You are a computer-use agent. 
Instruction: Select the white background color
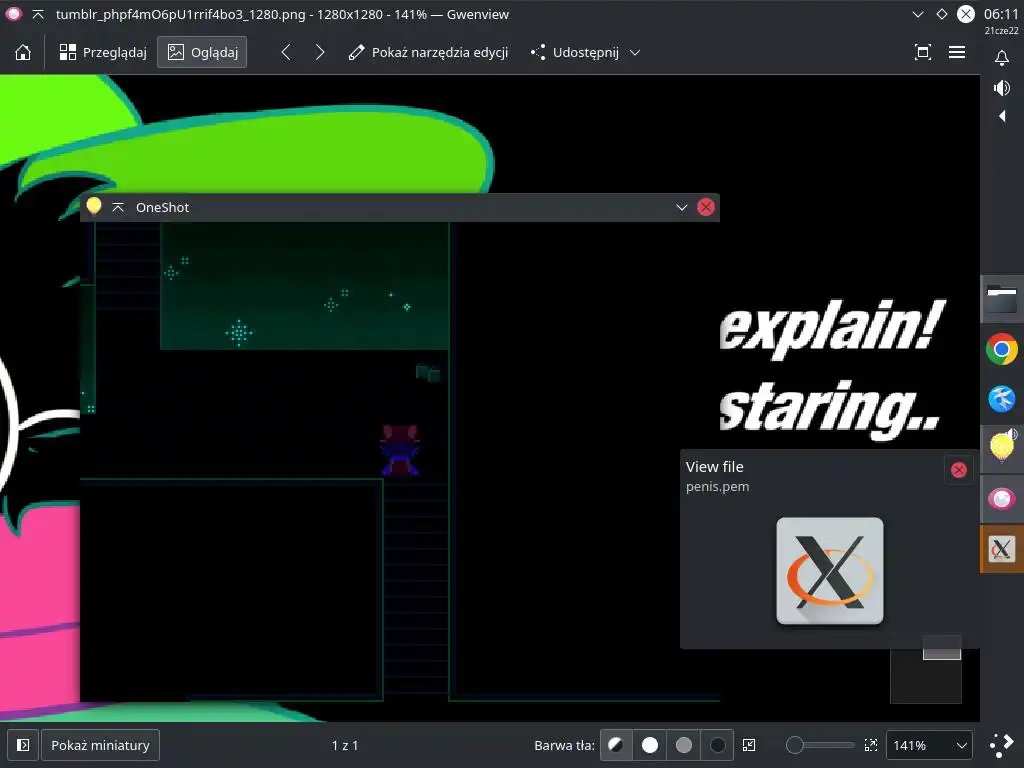650,745
